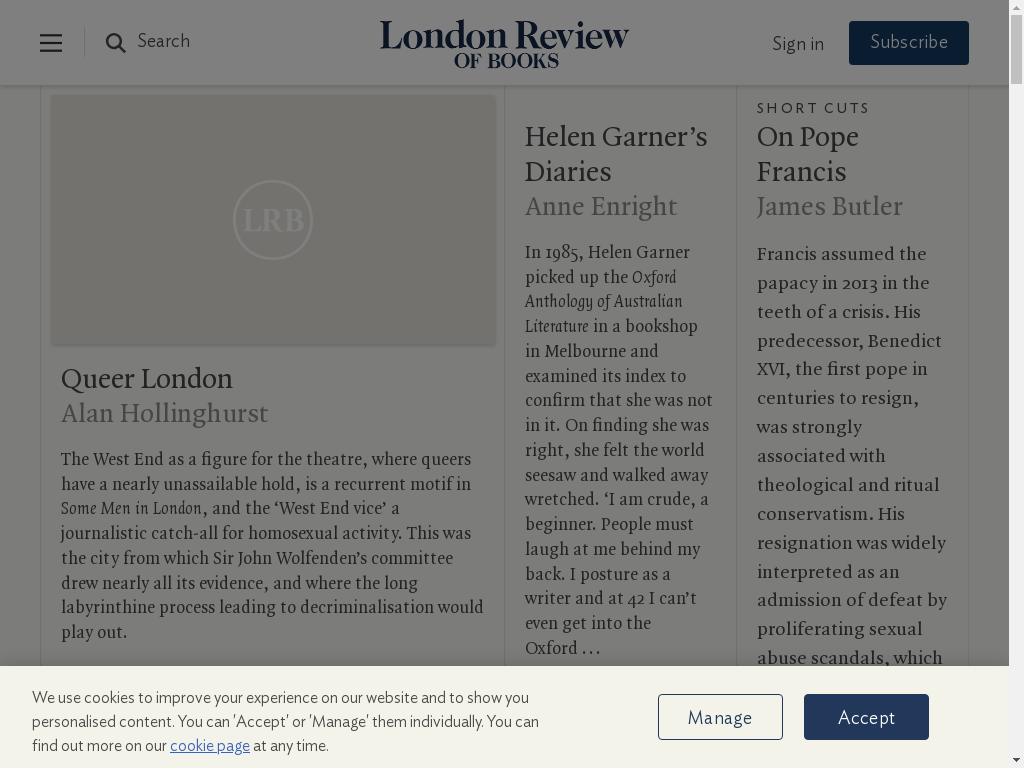Viewport: 1024px width, 768px height.
Task: Click author name James Butler
Action: coord(829,206)
